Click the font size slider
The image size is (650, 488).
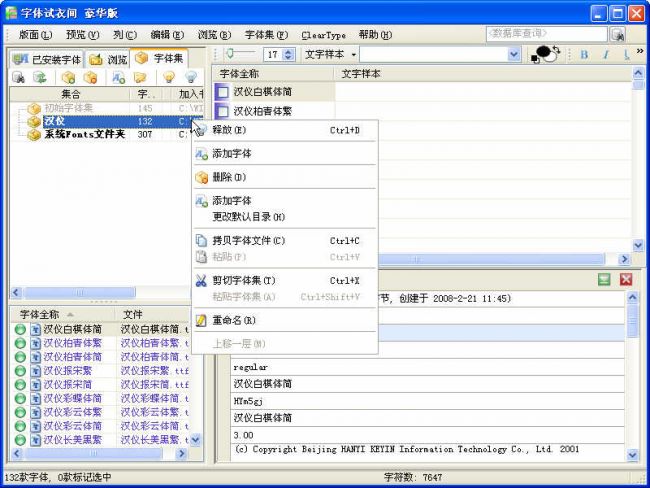pyautogui.click(x=238, y=55)
